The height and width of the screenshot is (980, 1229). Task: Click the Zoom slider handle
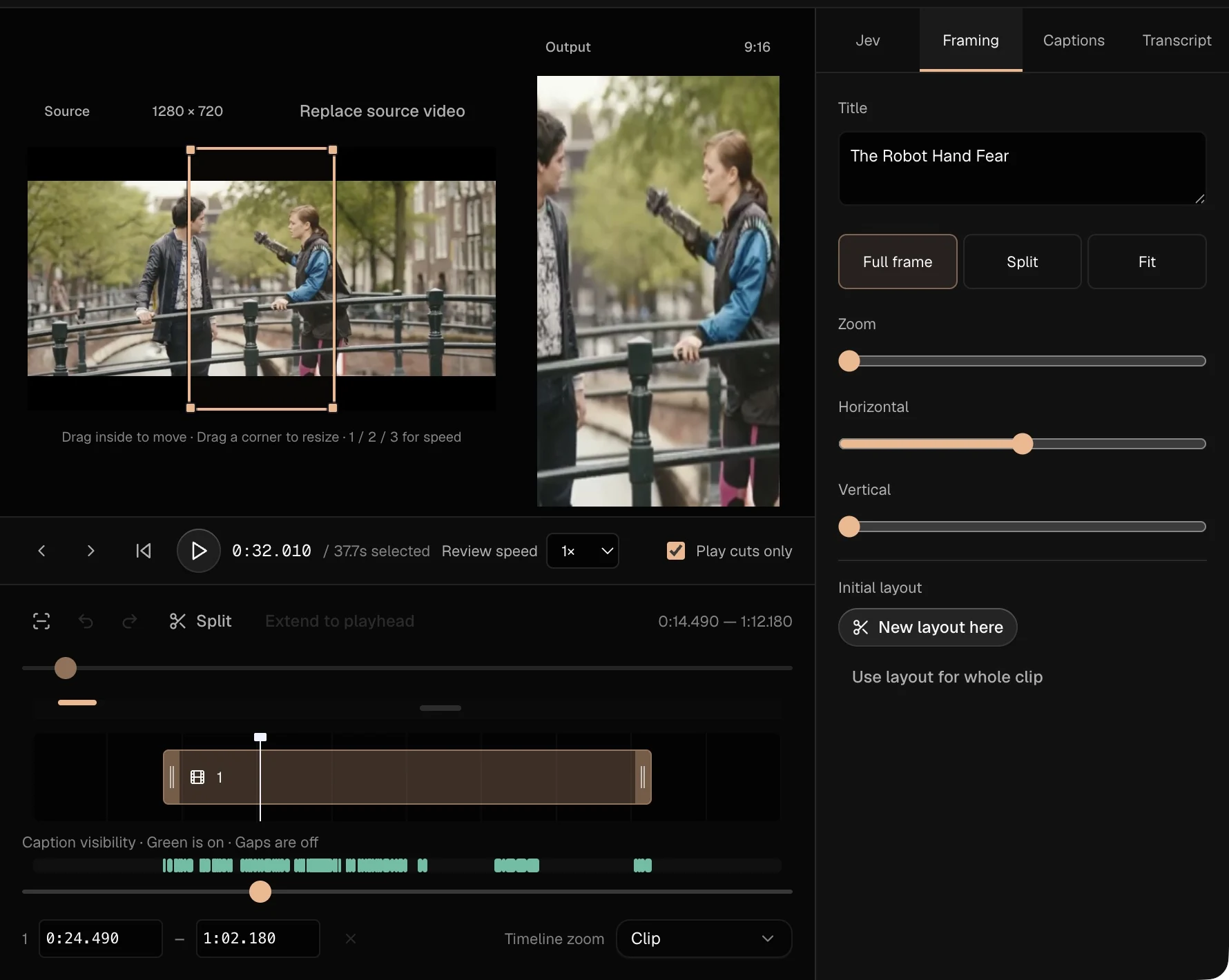pos(849,361)
